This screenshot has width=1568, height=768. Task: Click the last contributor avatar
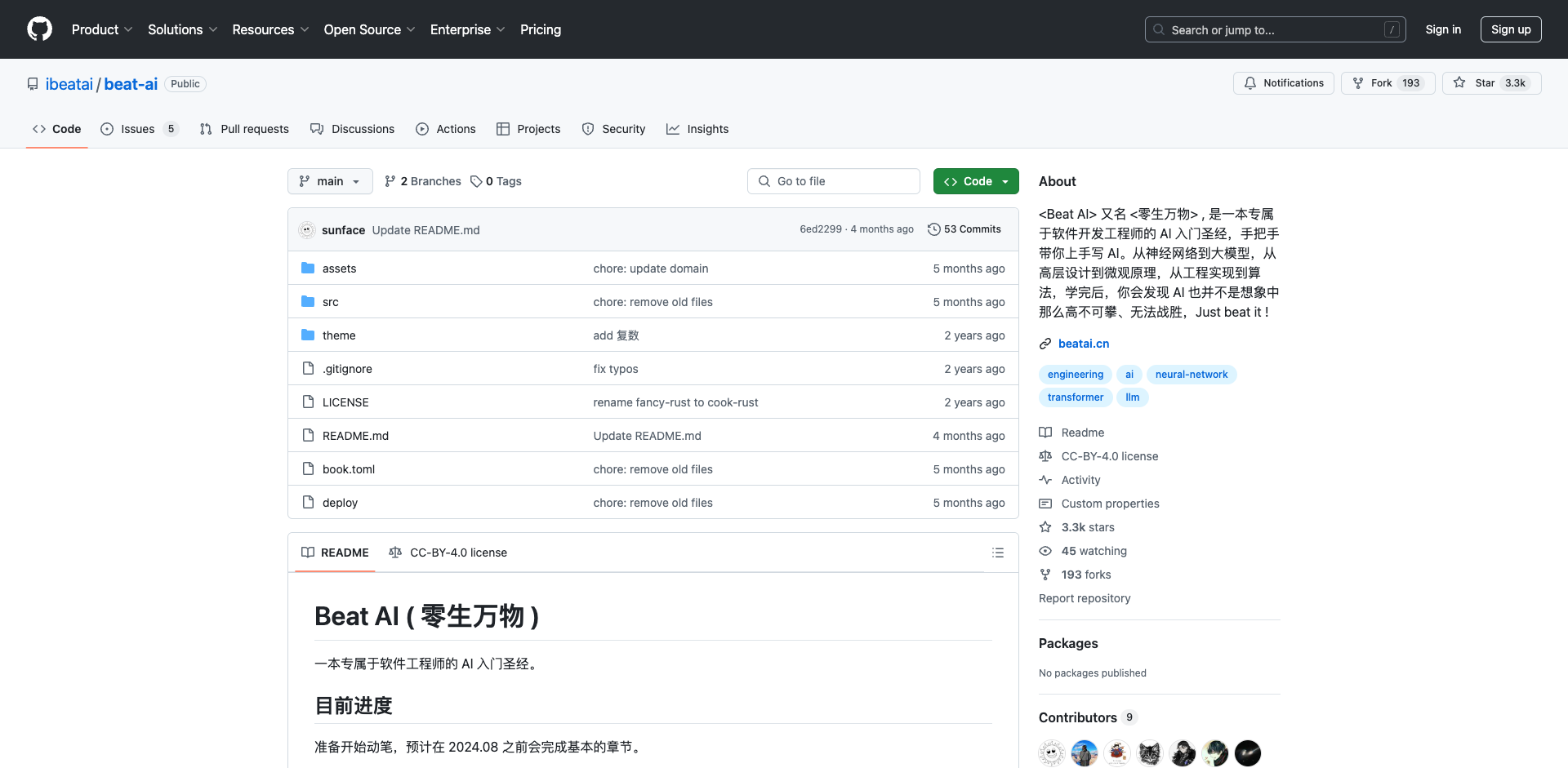click(1248, 753)
